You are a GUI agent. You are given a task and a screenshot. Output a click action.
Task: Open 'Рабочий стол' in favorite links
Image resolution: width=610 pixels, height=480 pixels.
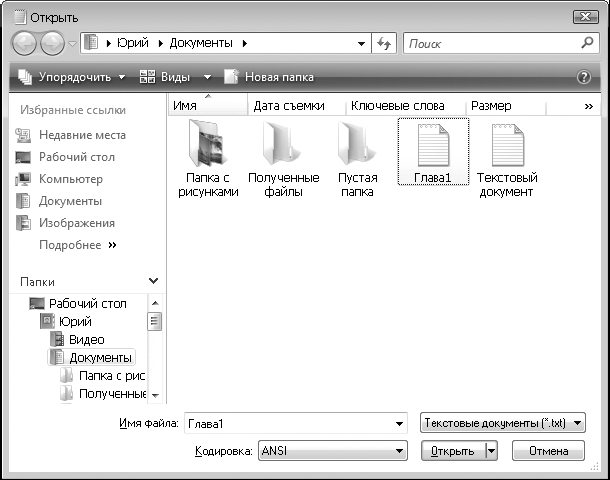[x=76, y=157]
